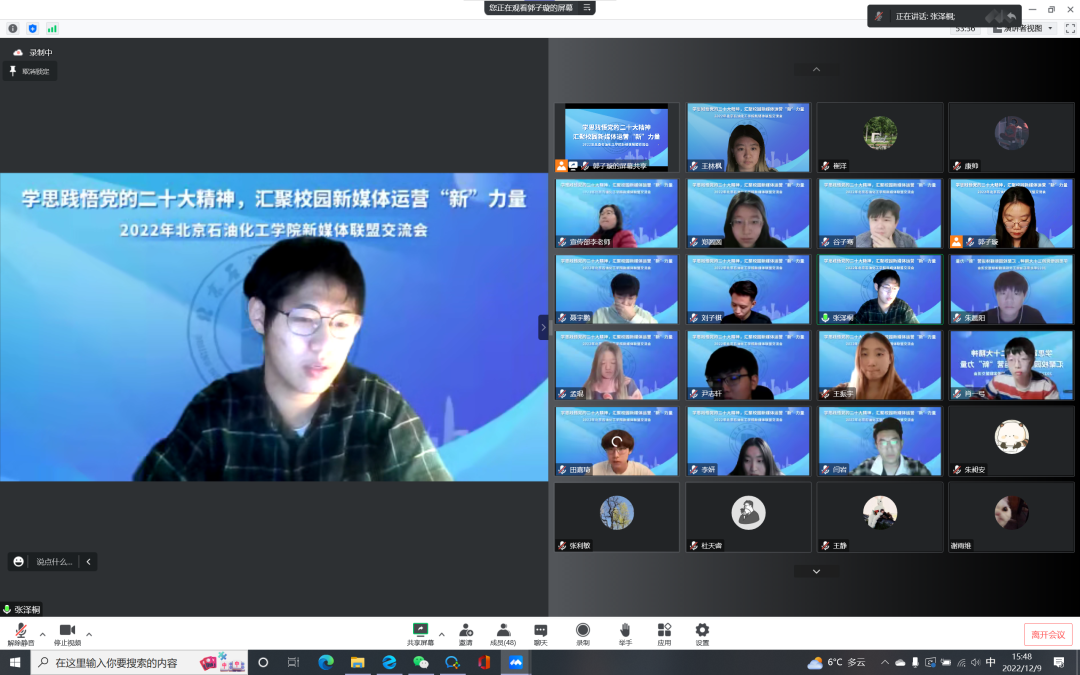Open the chat panel
This screenshot has height=675, width=1080.
point(541,630)
